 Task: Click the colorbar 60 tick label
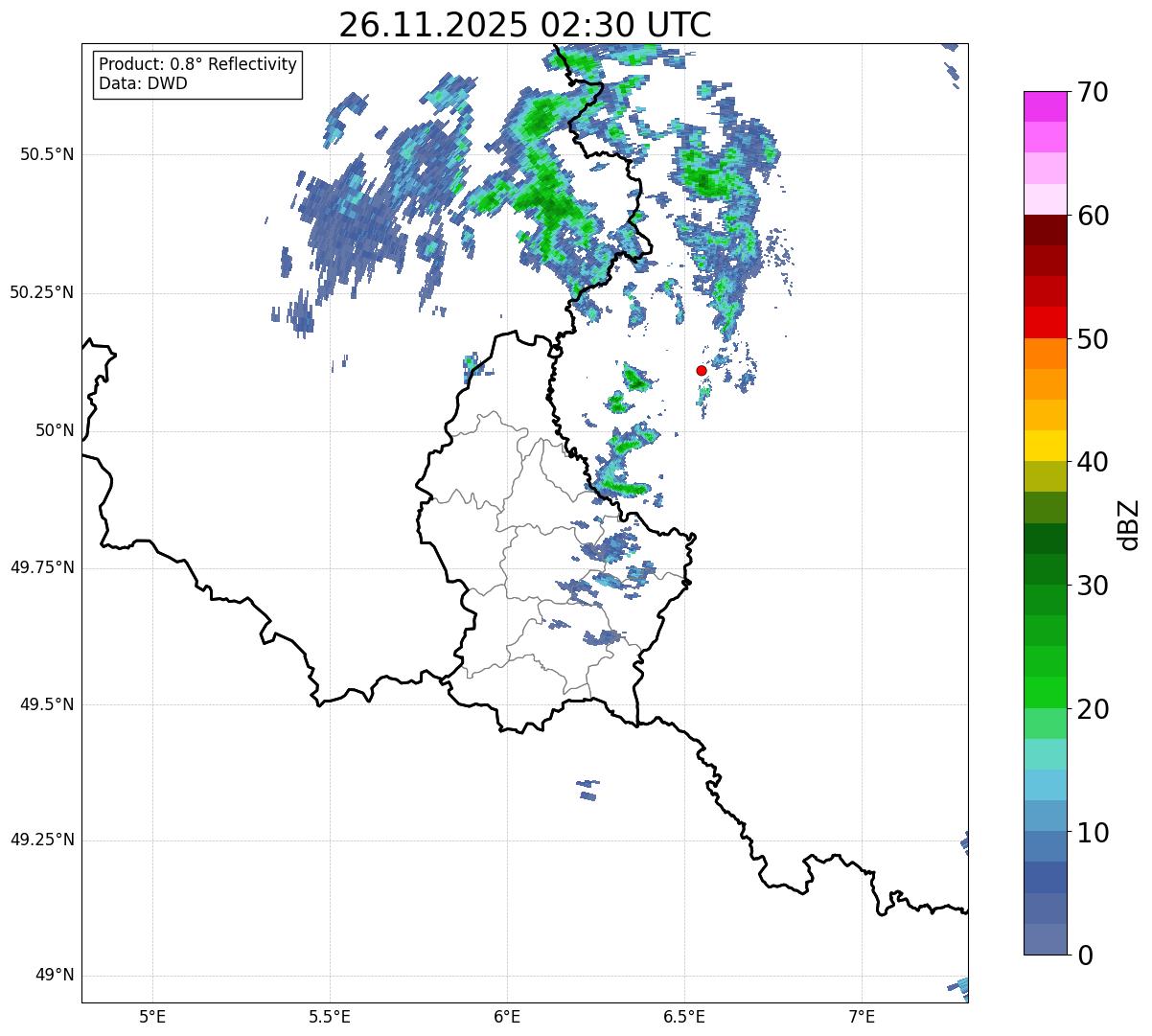pyautogui.click(x=1092, y=216)
